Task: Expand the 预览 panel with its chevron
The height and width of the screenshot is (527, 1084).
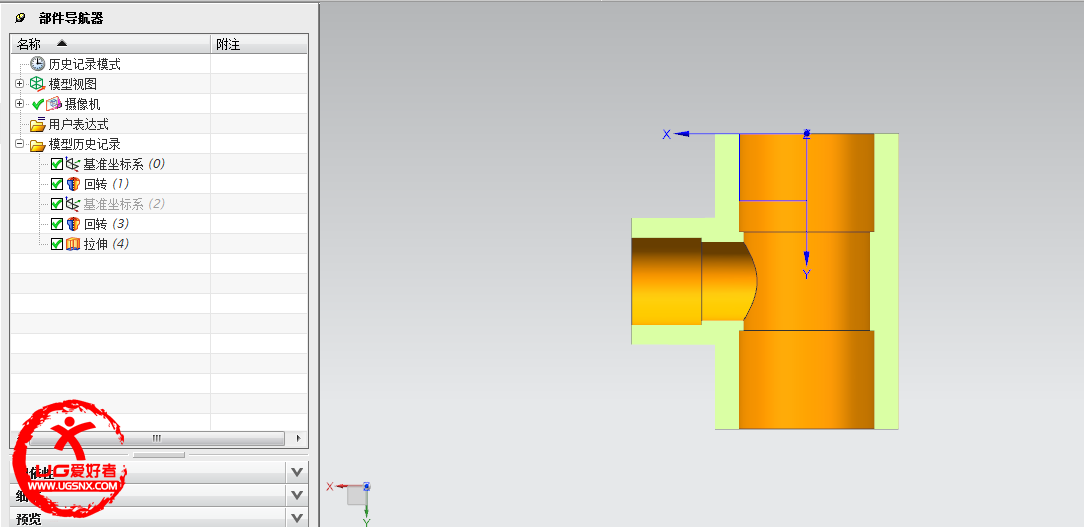Action: click(297, 519)
